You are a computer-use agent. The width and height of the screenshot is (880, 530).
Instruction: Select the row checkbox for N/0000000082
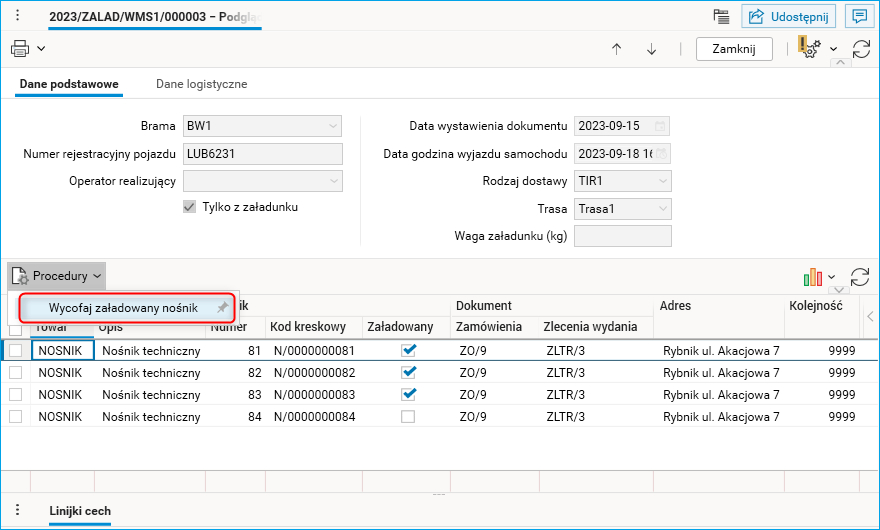click(x=16, y=373)
